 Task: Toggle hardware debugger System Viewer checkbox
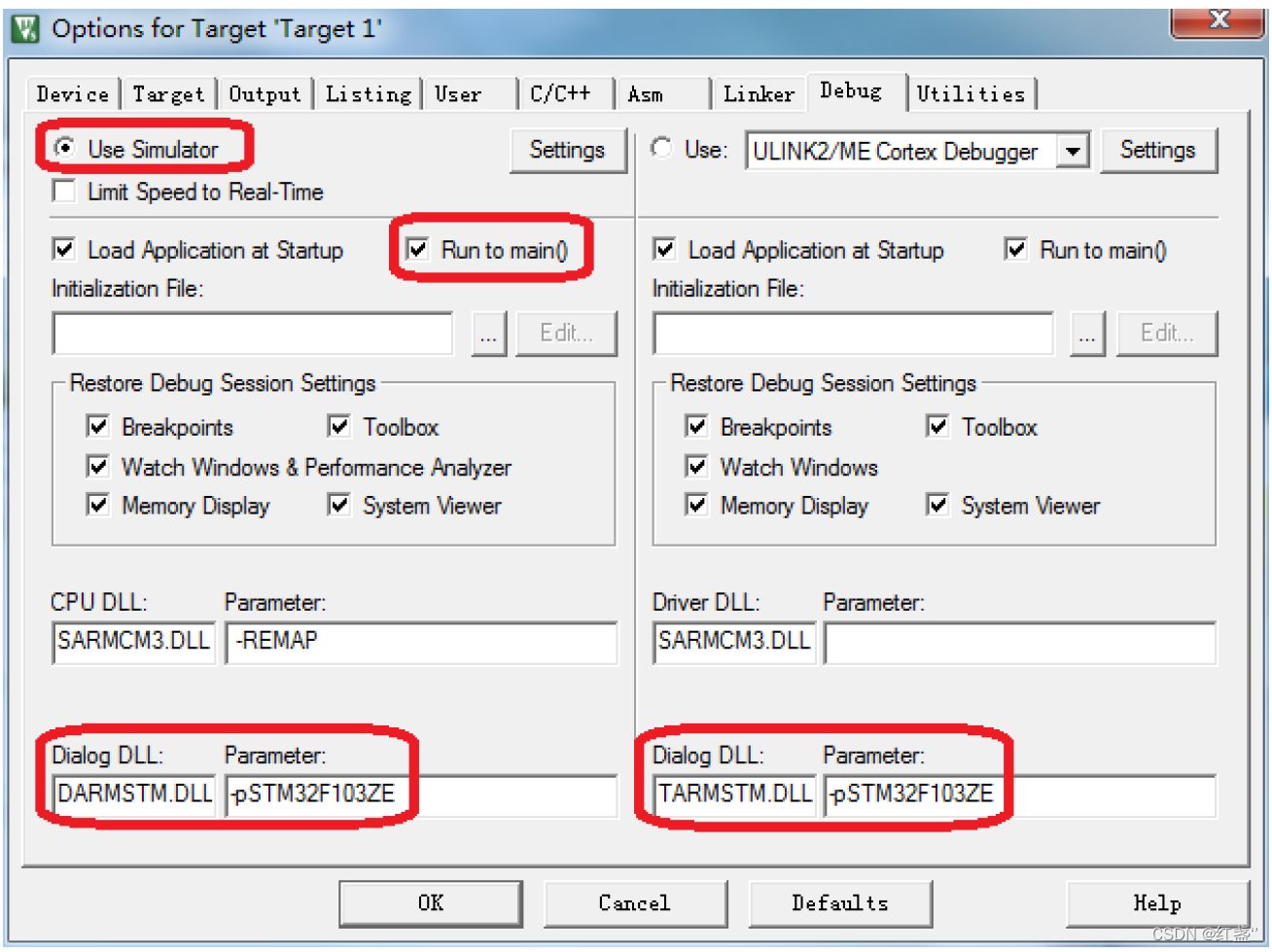click(x=938, y=505)
